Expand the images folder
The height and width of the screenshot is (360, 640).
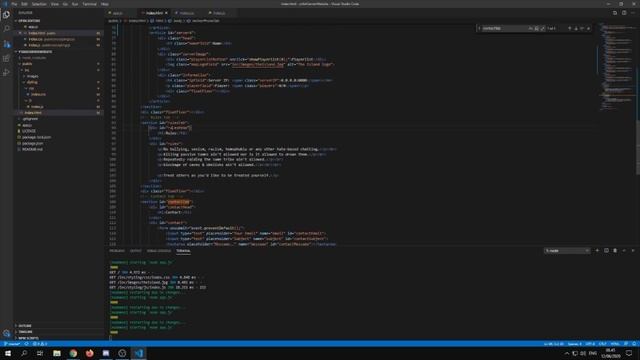point(33,76)
